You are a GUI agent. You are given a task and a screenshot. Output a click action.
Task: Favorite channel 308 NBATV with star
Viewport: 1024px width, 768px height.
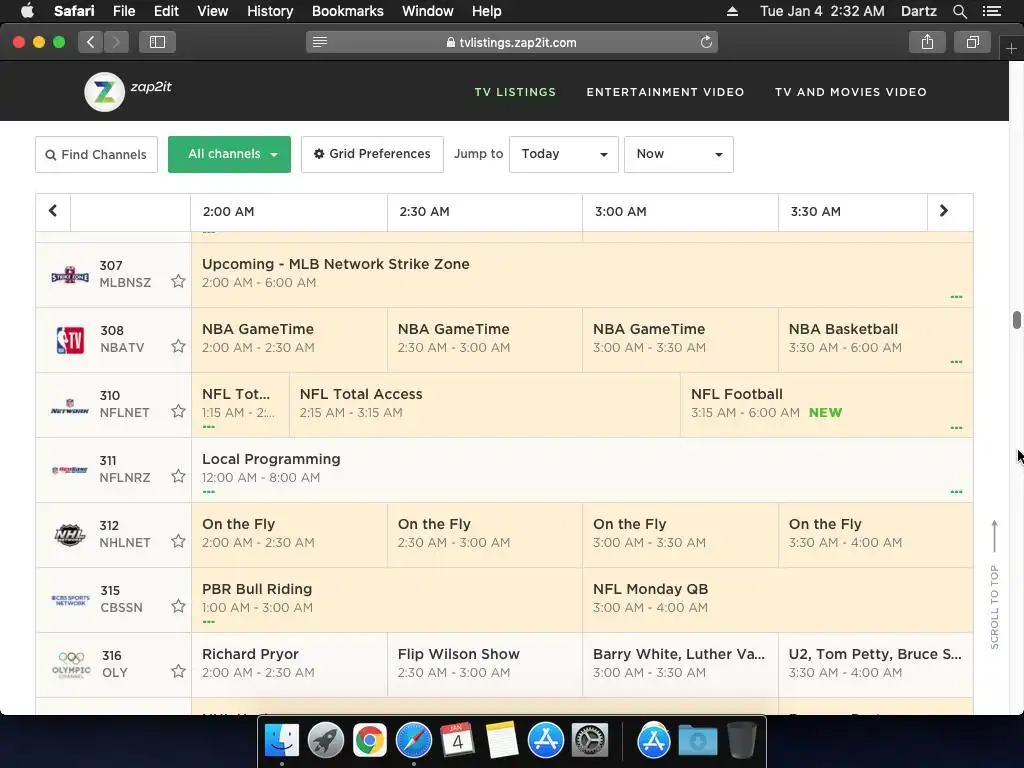tap(178, 346)
